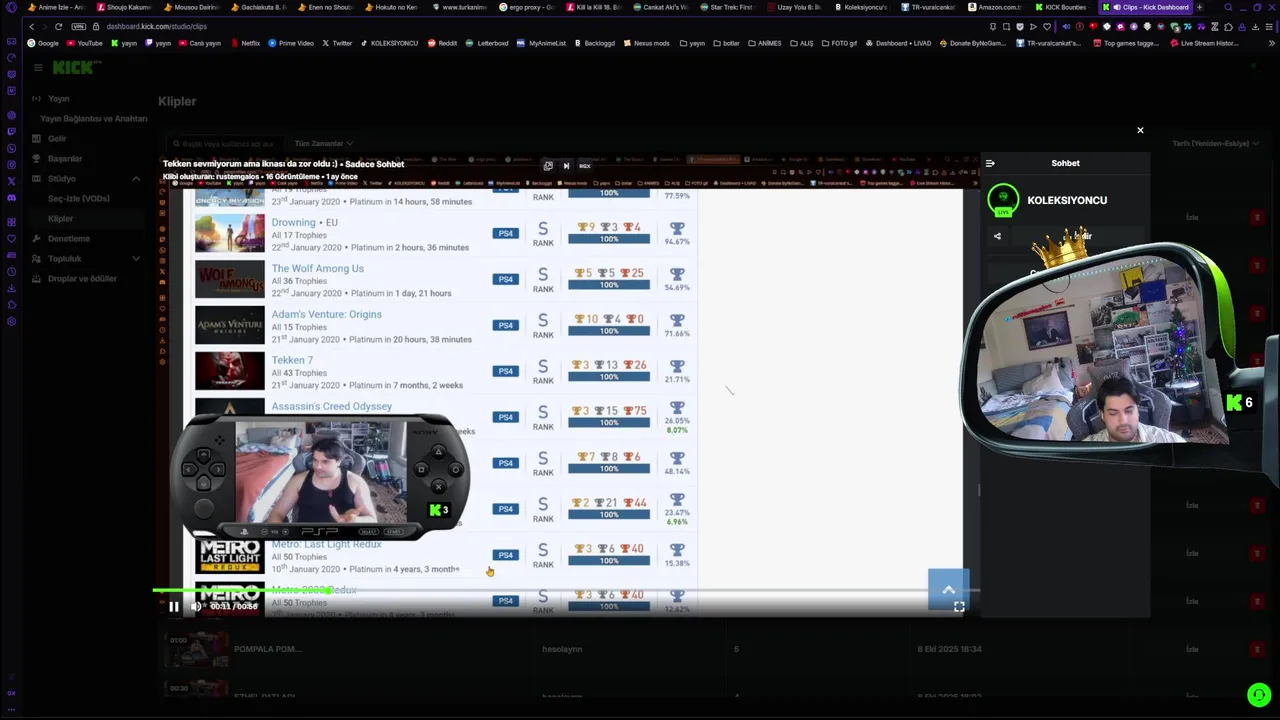Expand the FOTO gif bookmarks folder
1280x720 pixels.
coord(839,44)
